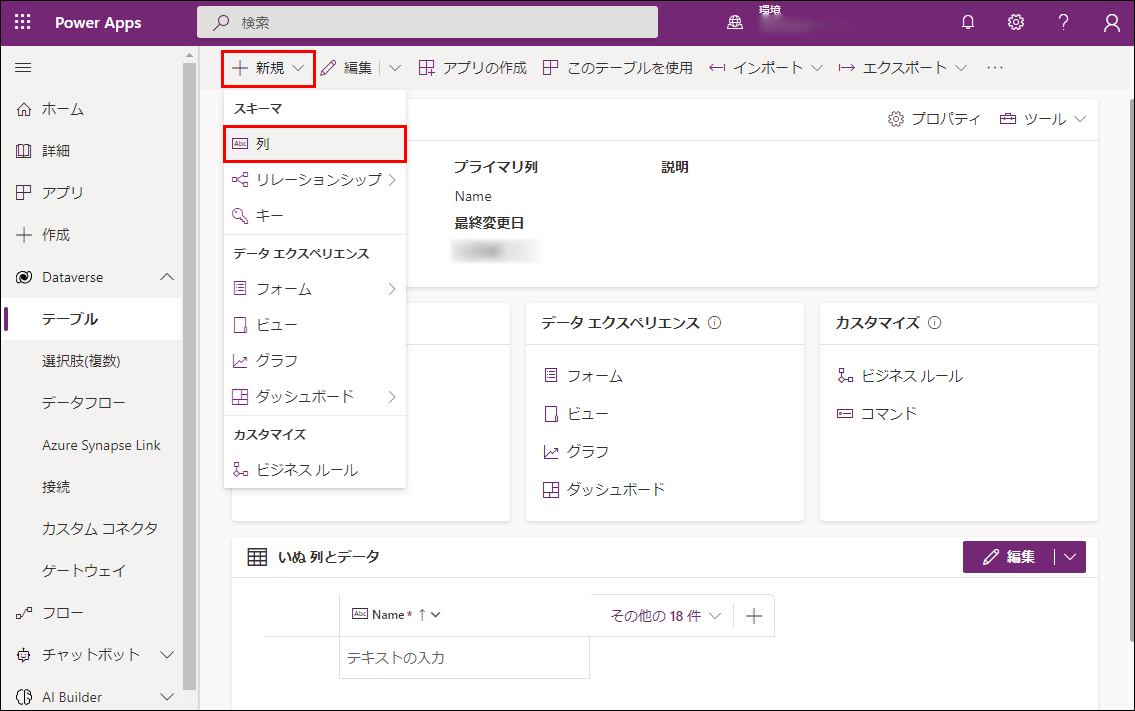
Task: Add a new column with plus icon
Action: pyautogui.click(x=754, y=616)
